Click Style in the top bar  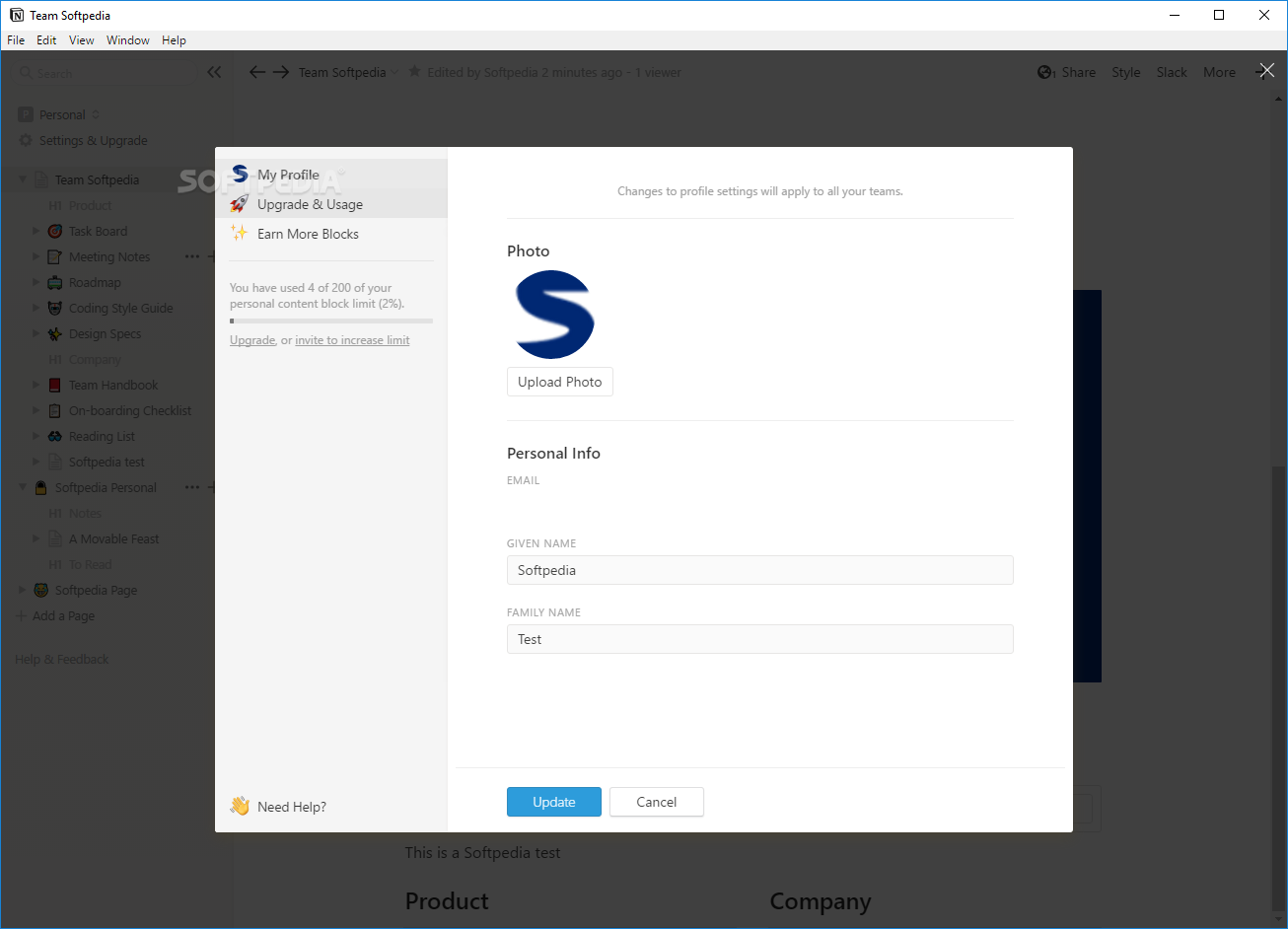point(1126,72)
